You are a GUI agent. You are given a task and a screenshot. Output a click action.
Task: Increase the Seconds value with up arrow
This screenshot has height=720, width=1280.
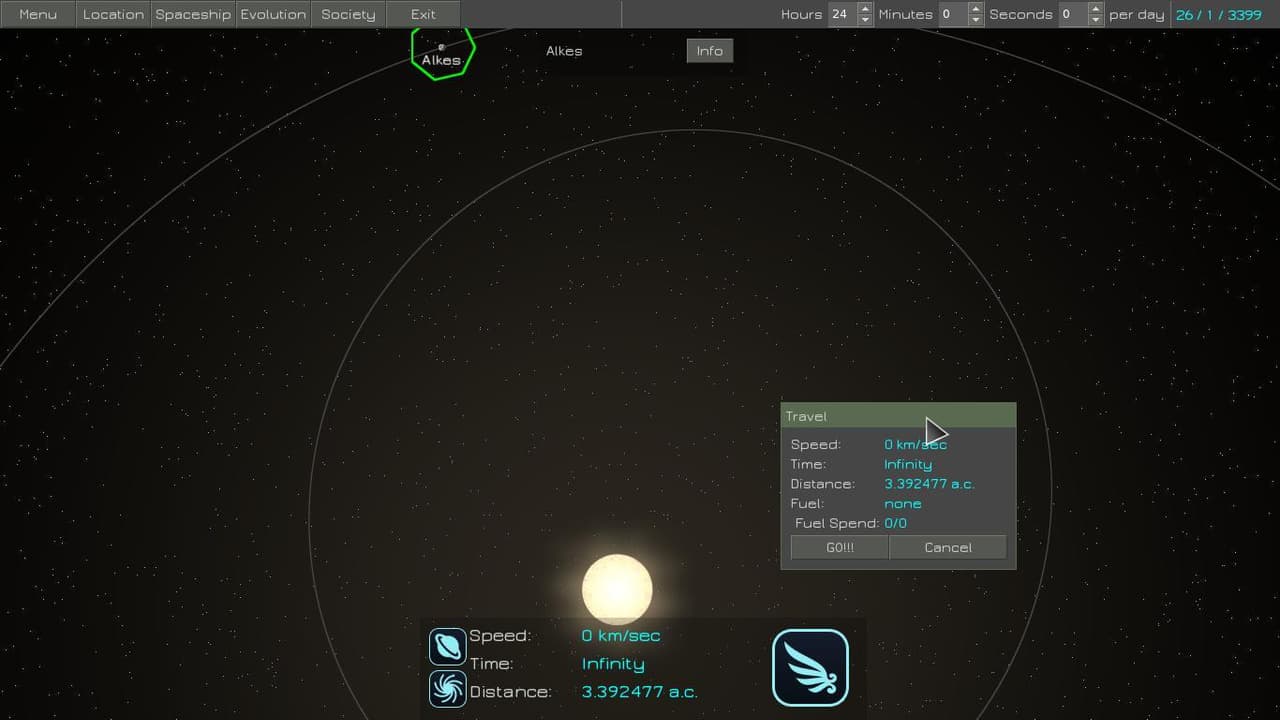click(x=1096, y=9)
